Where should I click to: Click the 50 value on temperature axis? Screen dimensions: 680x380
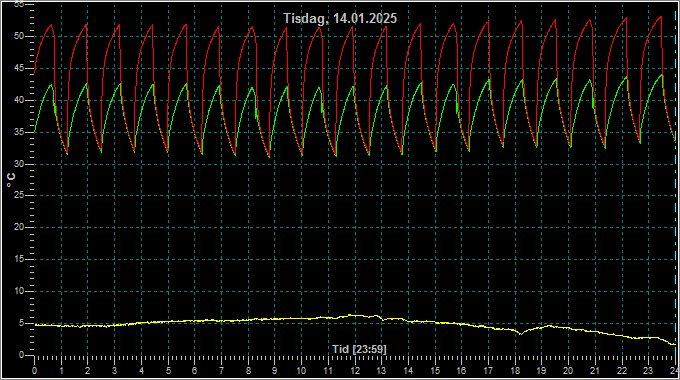pos(19,36)
